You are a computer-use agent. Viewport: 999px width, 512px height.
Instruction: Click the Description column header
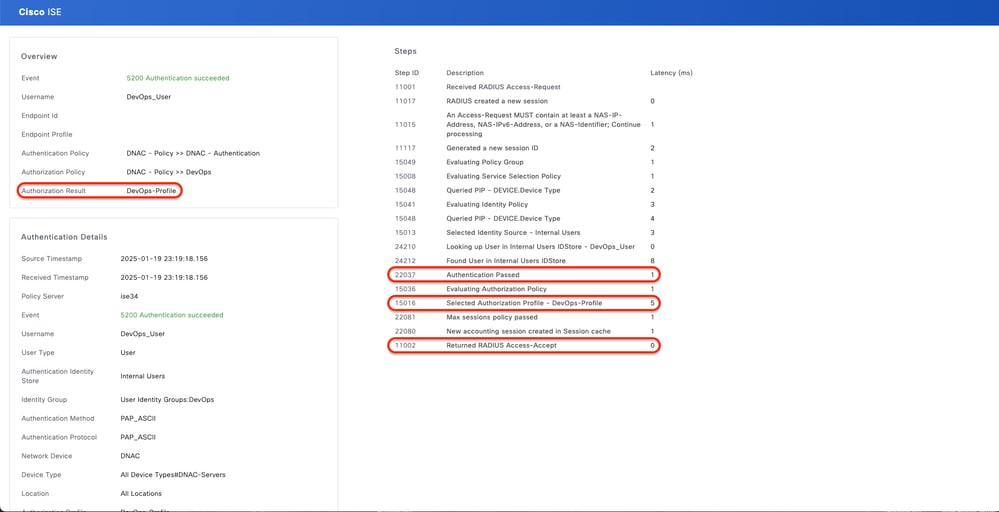click(465, 73)
